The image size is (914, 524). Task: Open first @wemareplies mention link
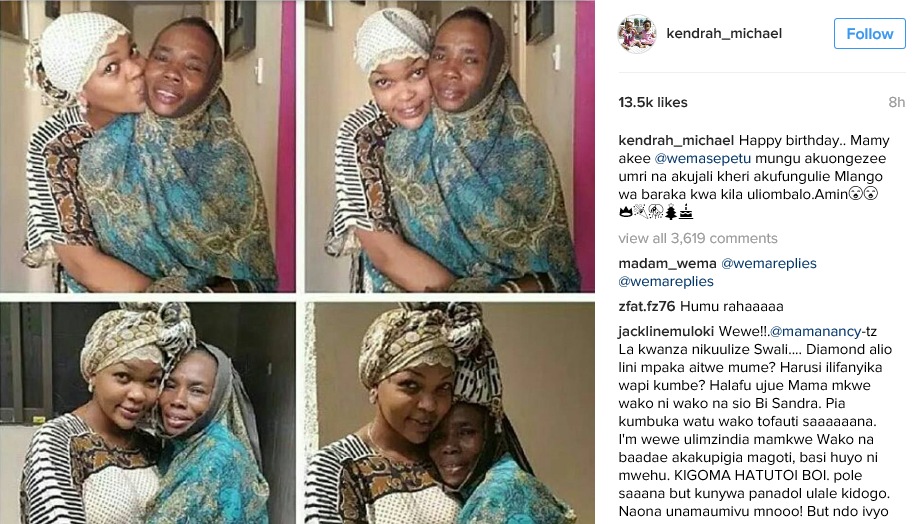point(769,263)
